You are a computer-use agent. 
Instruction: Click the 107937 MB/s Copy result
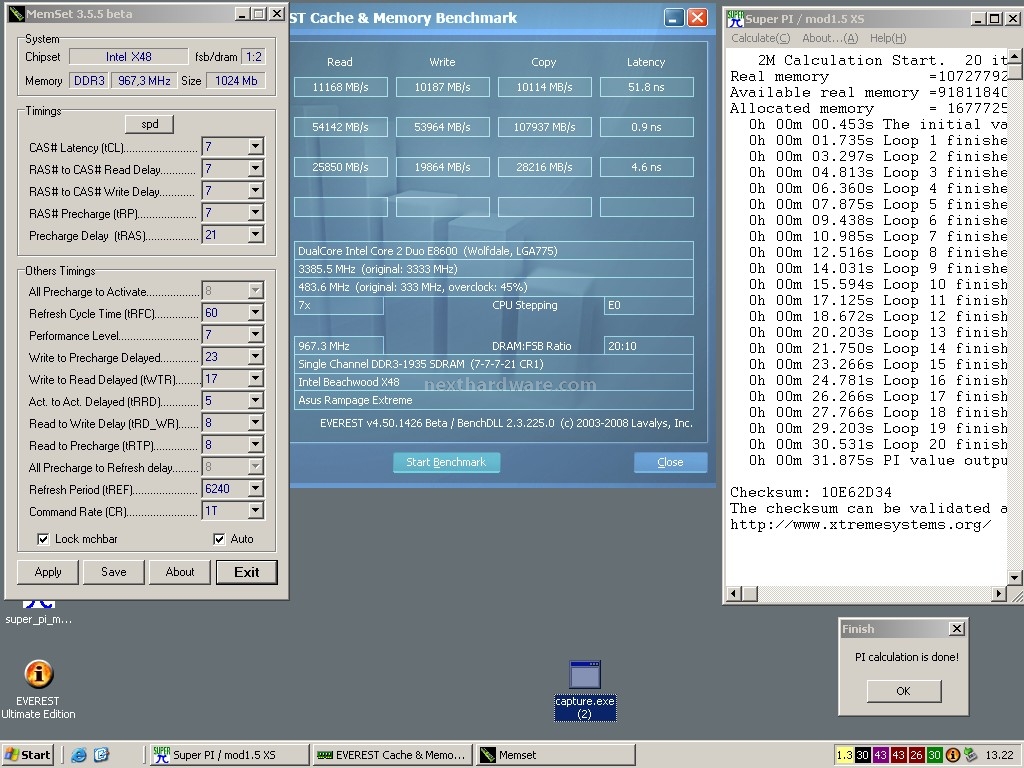(545, 127)
